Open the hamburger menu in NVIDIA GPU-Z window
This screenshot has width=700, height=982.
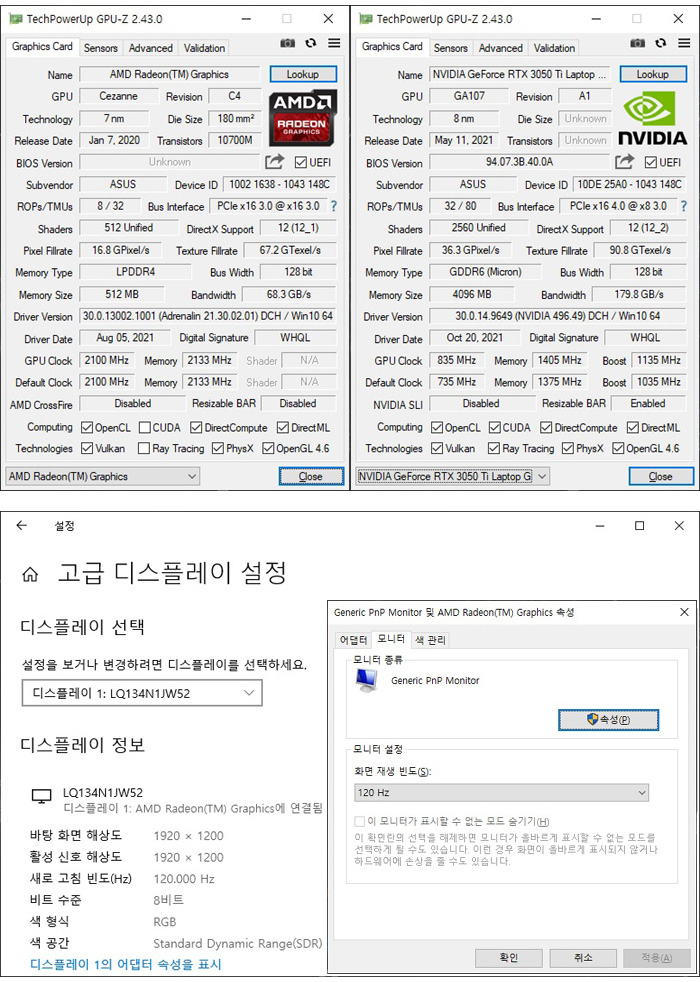point(684,43)
